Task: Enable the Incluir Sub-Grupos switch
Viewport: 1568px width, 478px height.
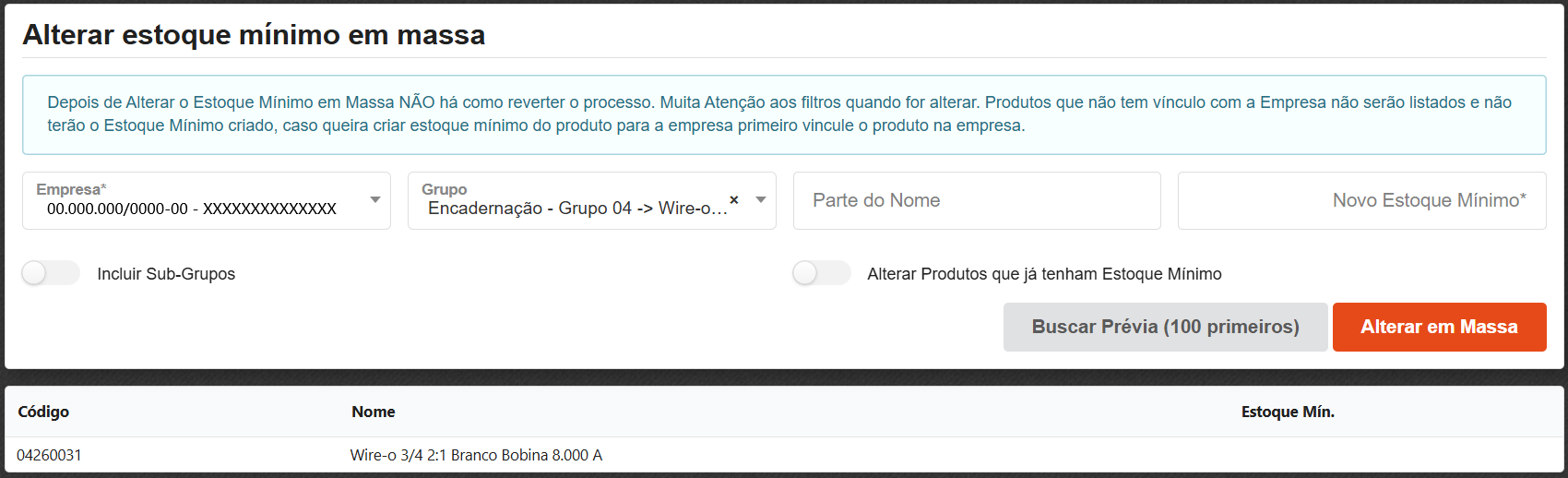Action: 51,273
